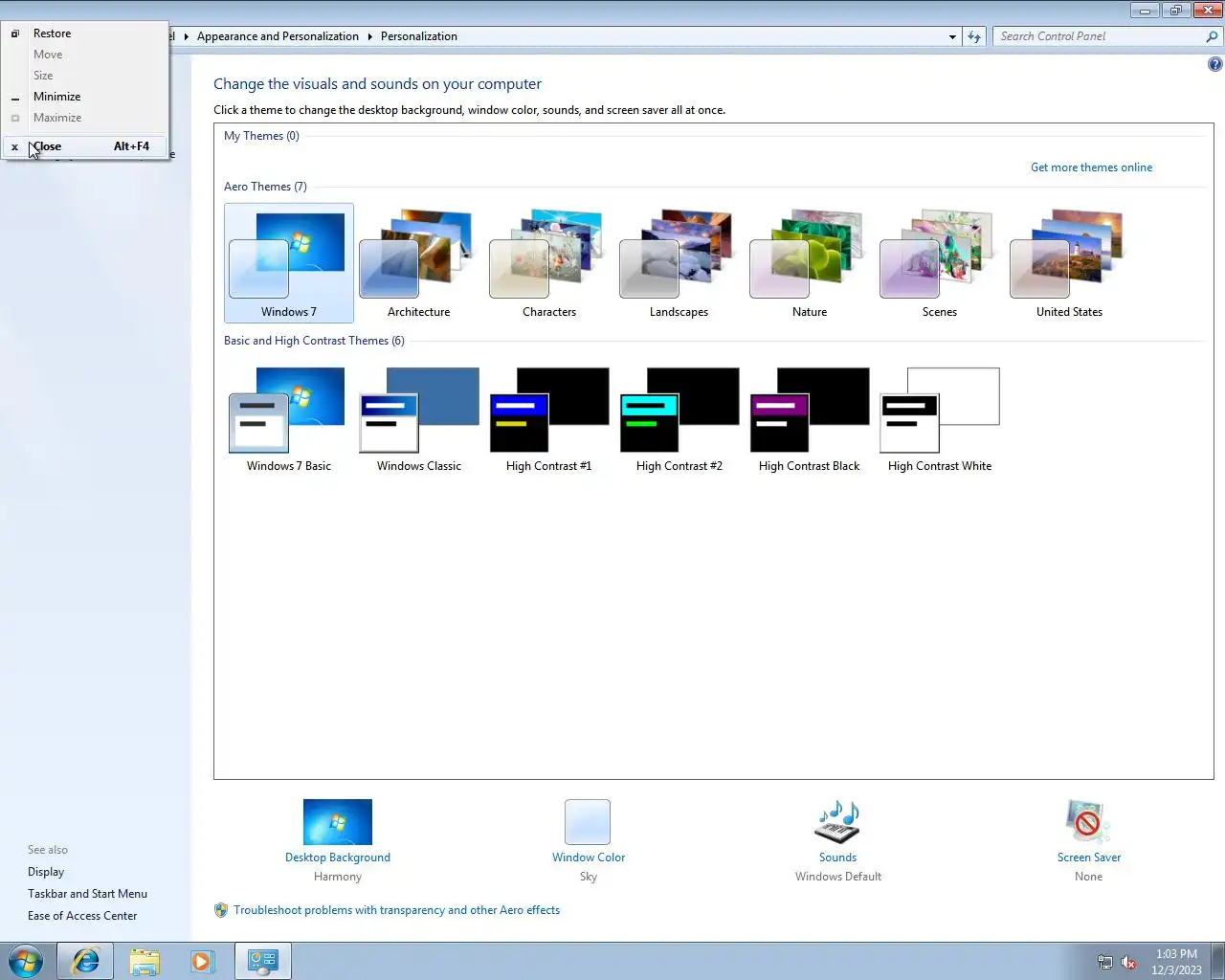Apply the Architecture theme
Image resolution: width=1225 pixels, height=980 pixels.
click(x=418, y=263)
